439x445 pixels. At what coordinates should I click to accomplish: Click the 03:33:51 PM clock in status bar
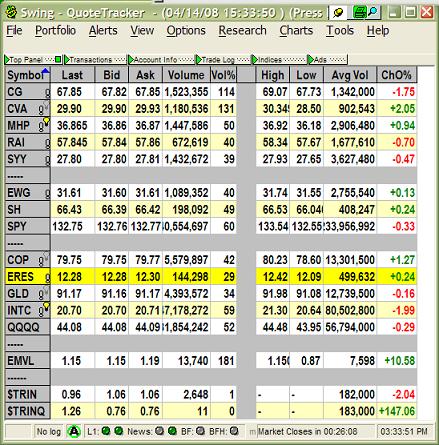tap(404, 432)
